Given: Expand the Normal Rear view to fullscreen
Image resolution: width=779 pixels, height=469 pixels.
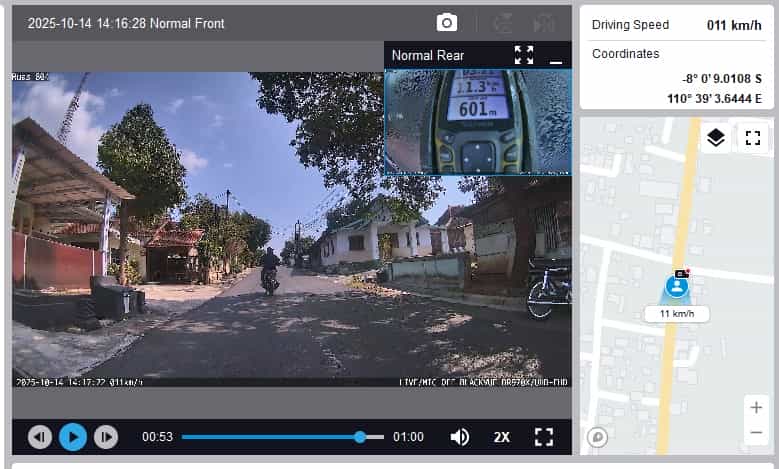Looking at the screenshot, I should [x=524, y=55].
